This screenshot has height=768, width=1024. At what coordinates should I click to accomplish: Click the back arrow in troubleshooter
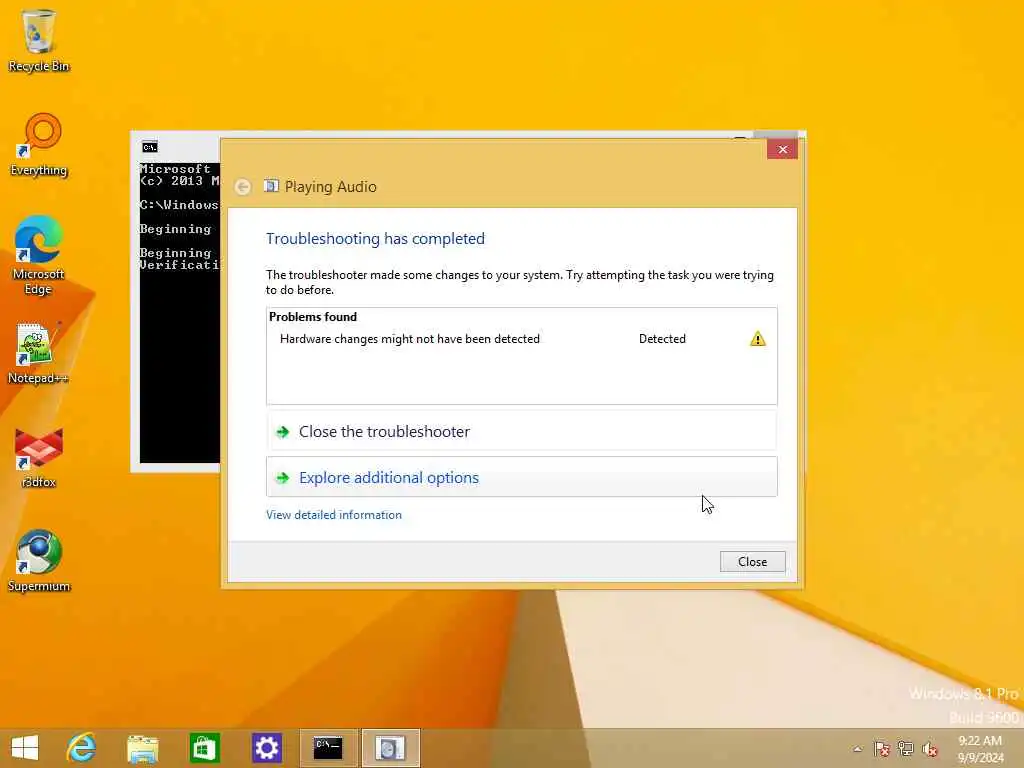coord(242,187)
